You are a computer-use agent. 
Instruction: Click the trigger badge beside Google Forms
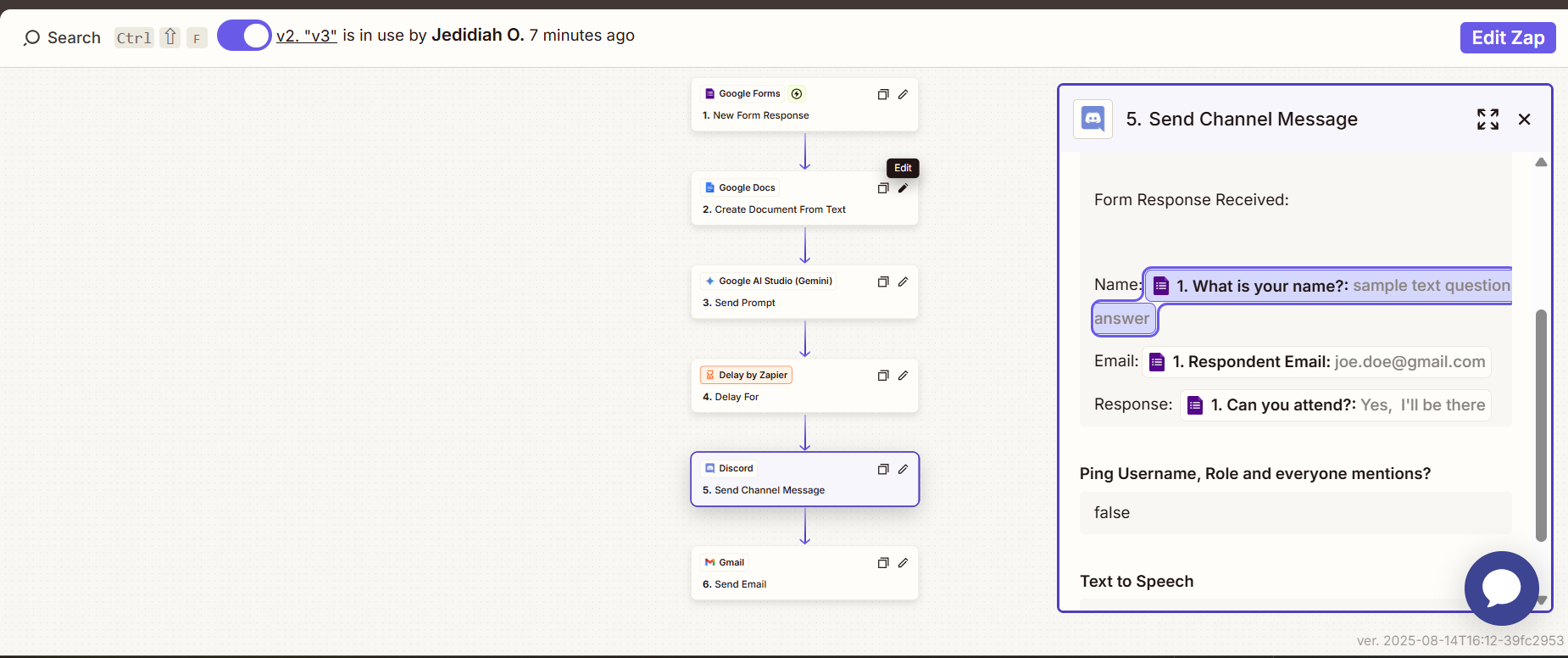(x=797, y=94)
